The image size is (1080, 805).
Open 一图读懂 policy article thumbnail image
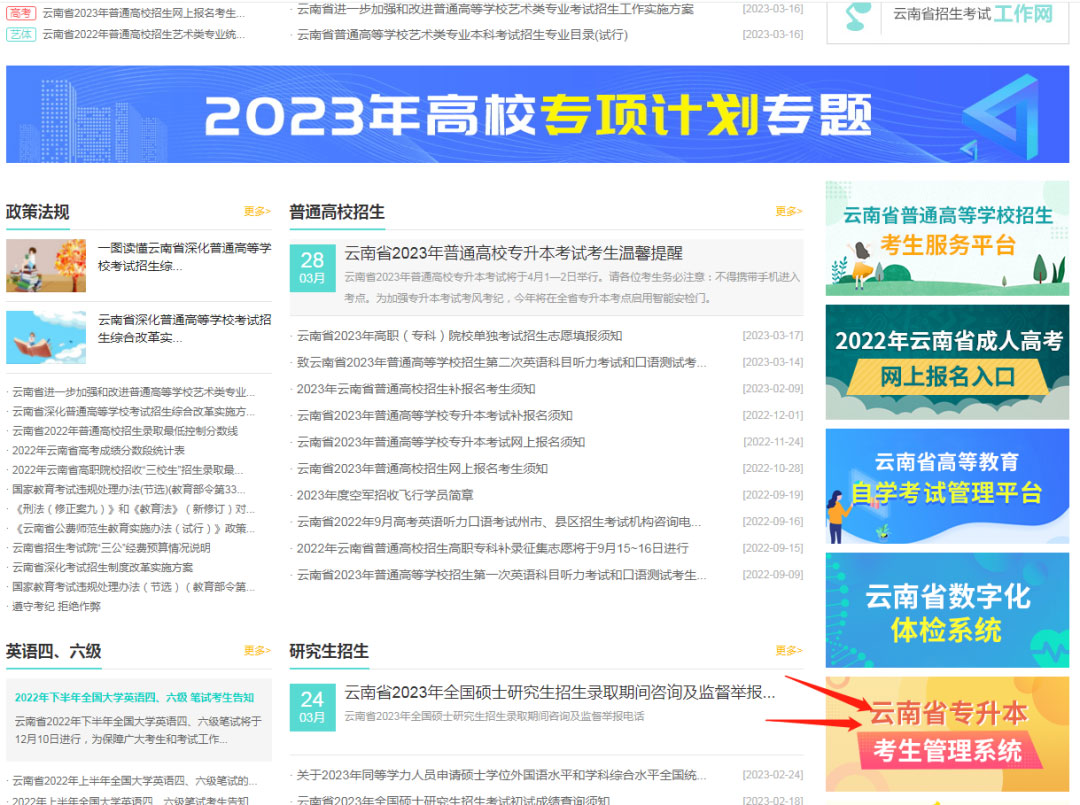(x=46, y=265)
